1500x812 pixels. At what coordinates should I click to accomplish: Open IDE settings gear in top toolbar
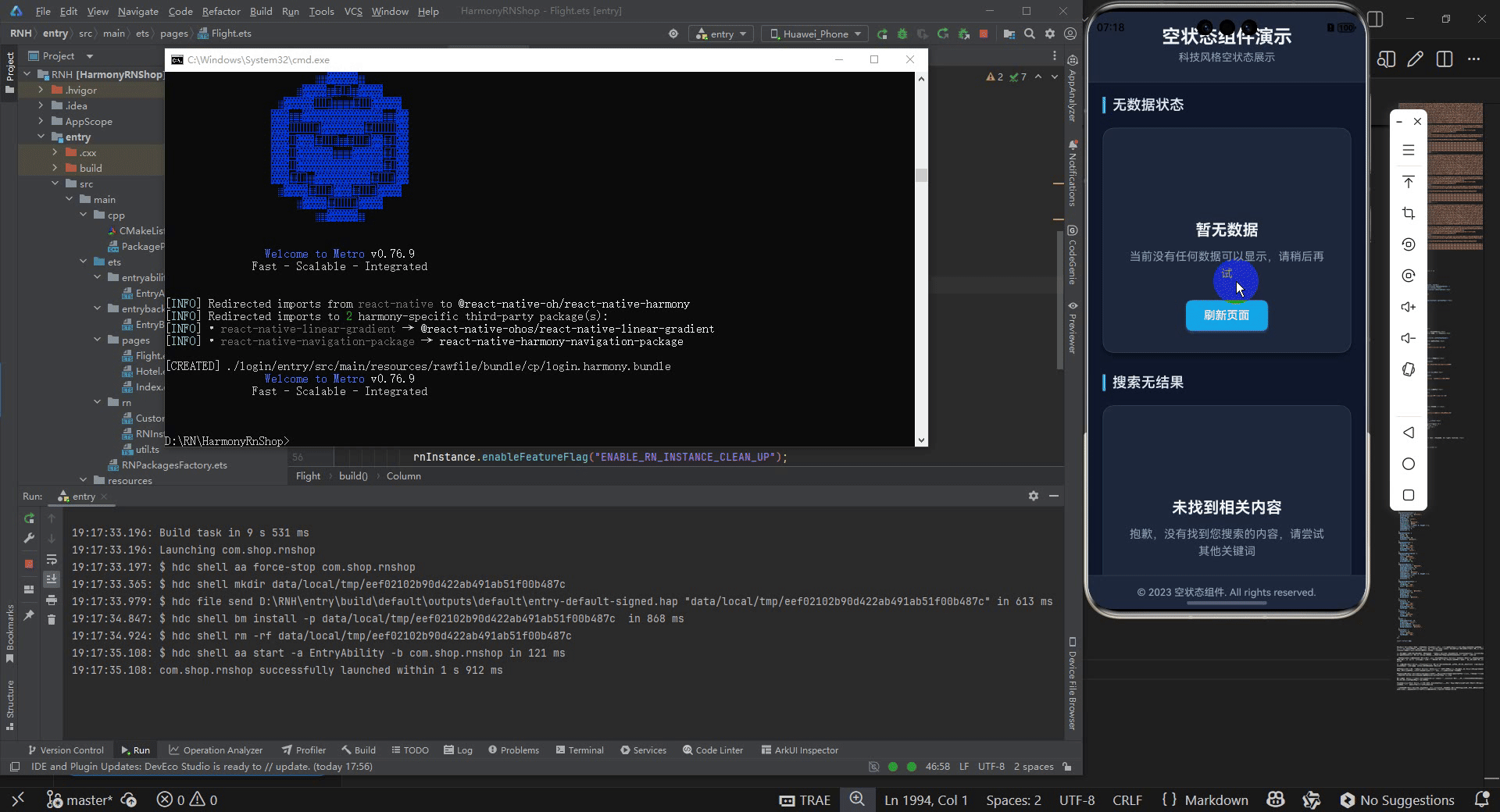[x=1050, y=34]
